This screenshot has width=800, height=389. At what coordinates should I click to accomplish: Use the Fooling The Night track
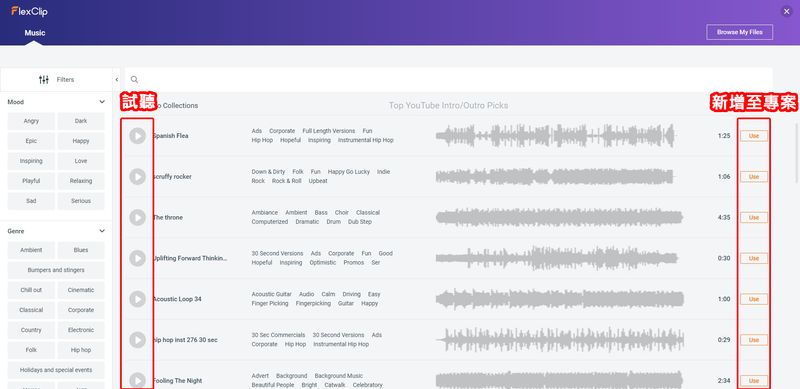click(754, 381)
